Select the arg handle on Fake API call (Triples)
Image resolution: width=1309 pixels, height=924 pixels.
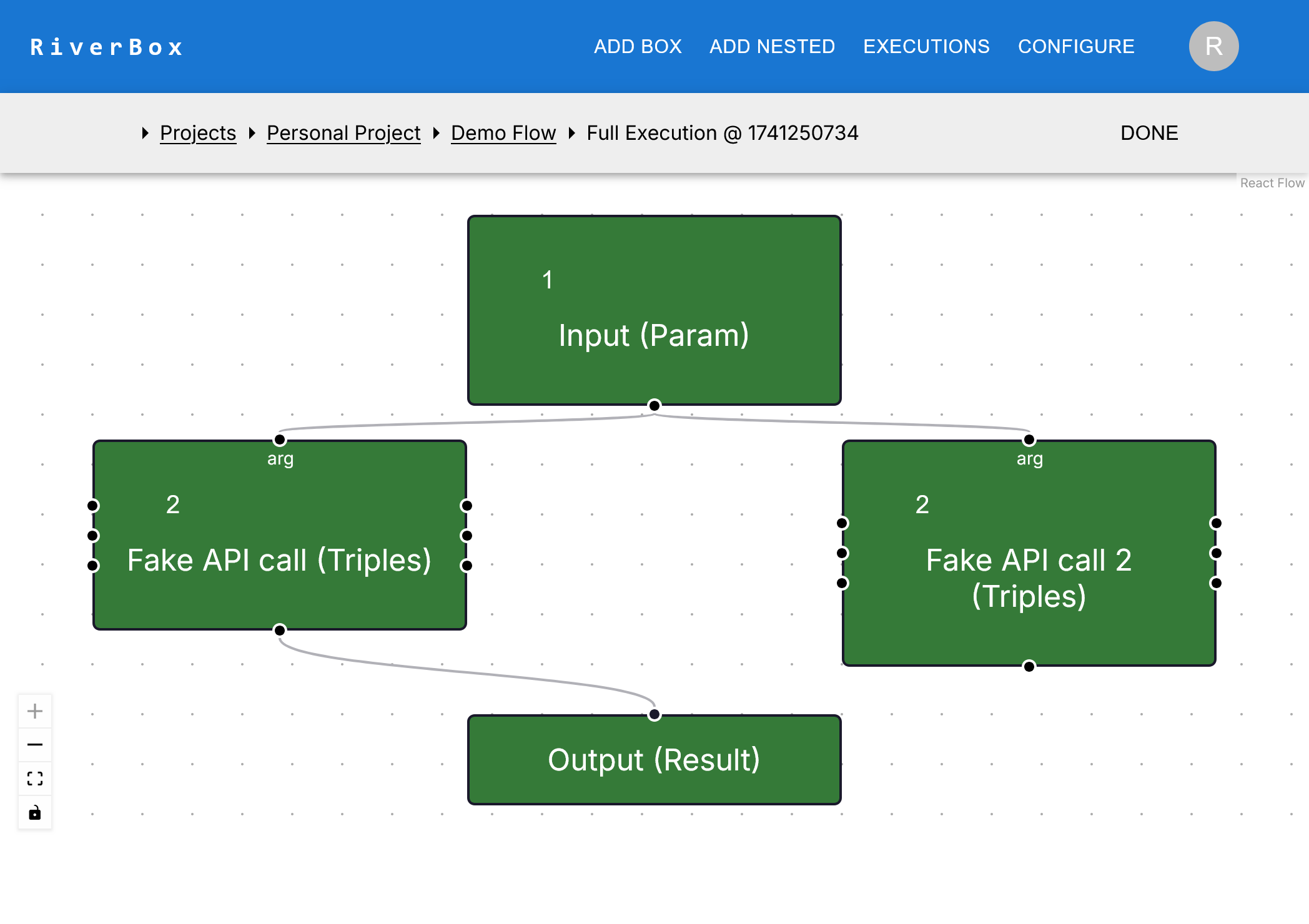[279, 439]
